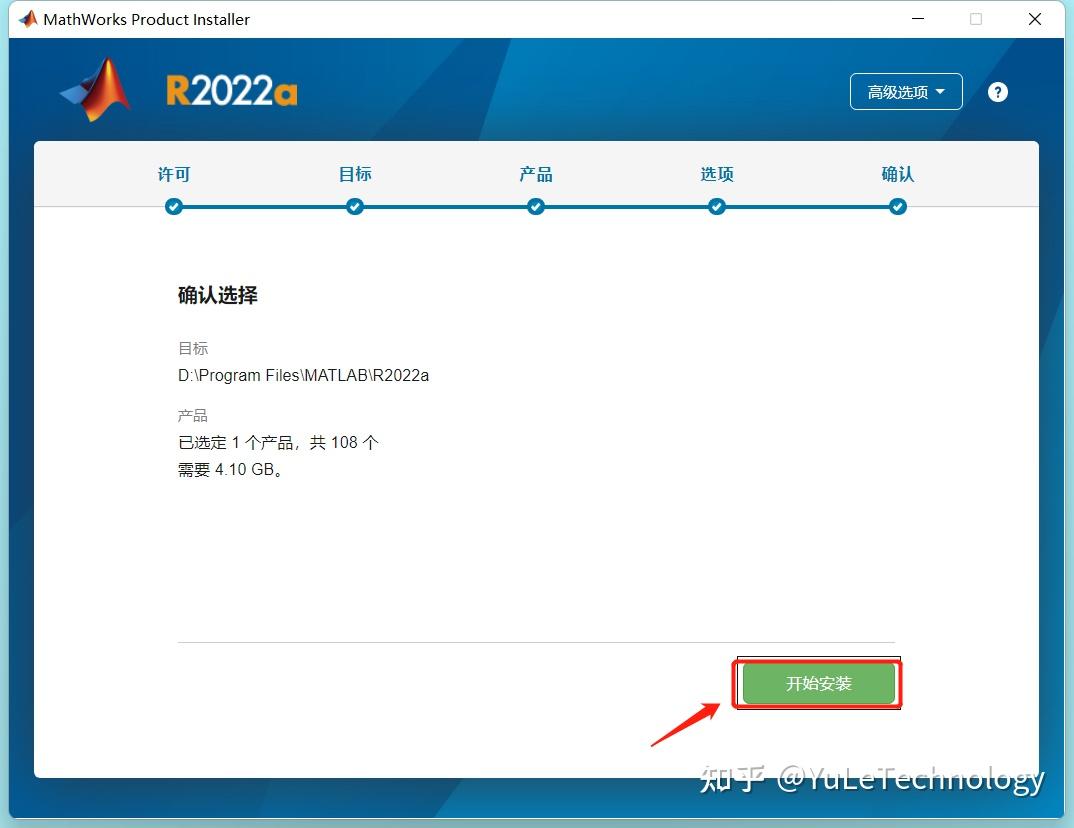Click the 开始安装 button
1074x828 pixels.
click(817, 683)
